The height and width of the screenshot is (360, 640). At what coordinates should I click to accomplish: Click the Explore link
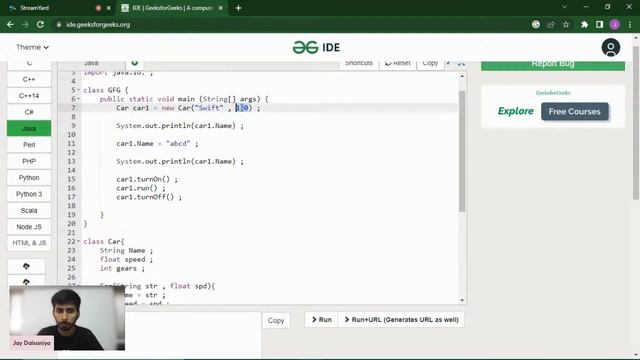click(516, 111)
